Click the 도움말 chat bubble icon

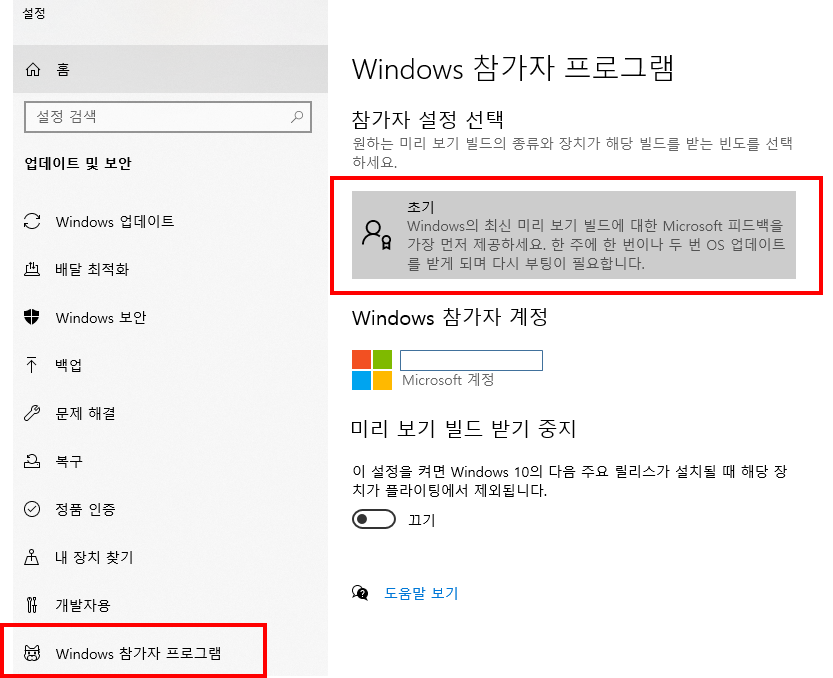360,592
